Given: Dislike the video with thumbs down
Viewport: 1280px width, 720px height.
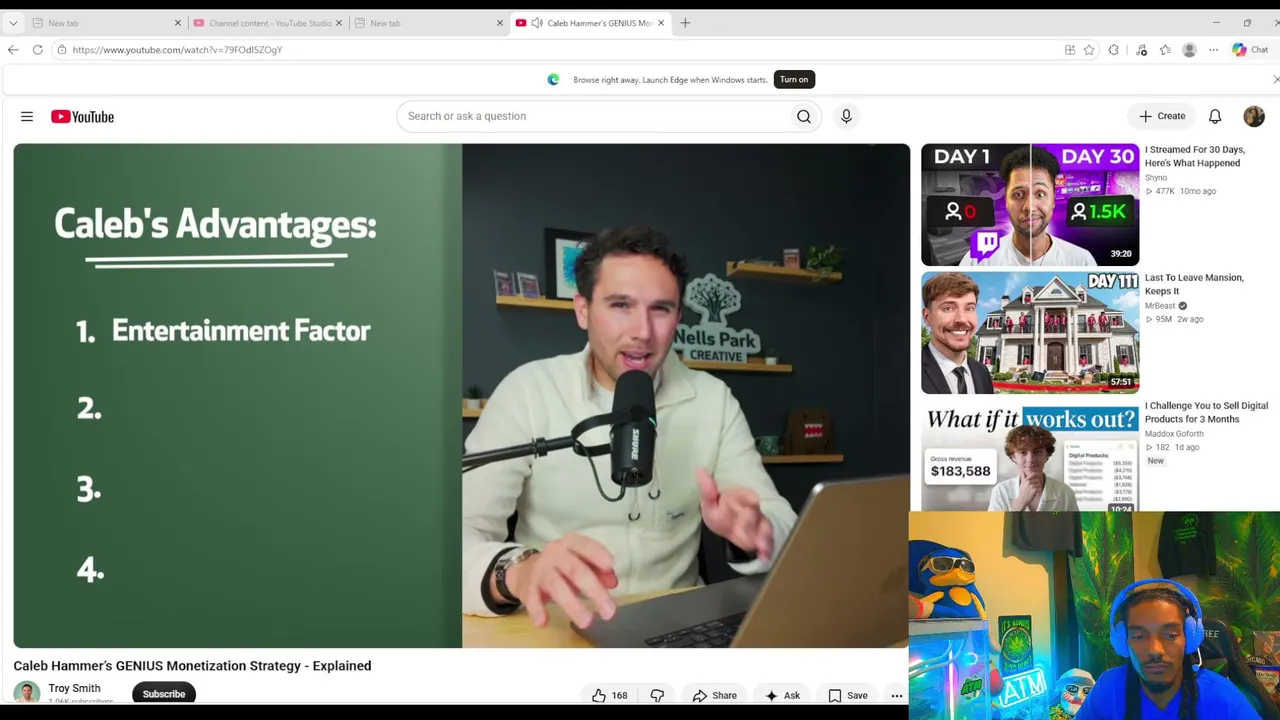Looking at the screenshot, I should click(657, 695).
